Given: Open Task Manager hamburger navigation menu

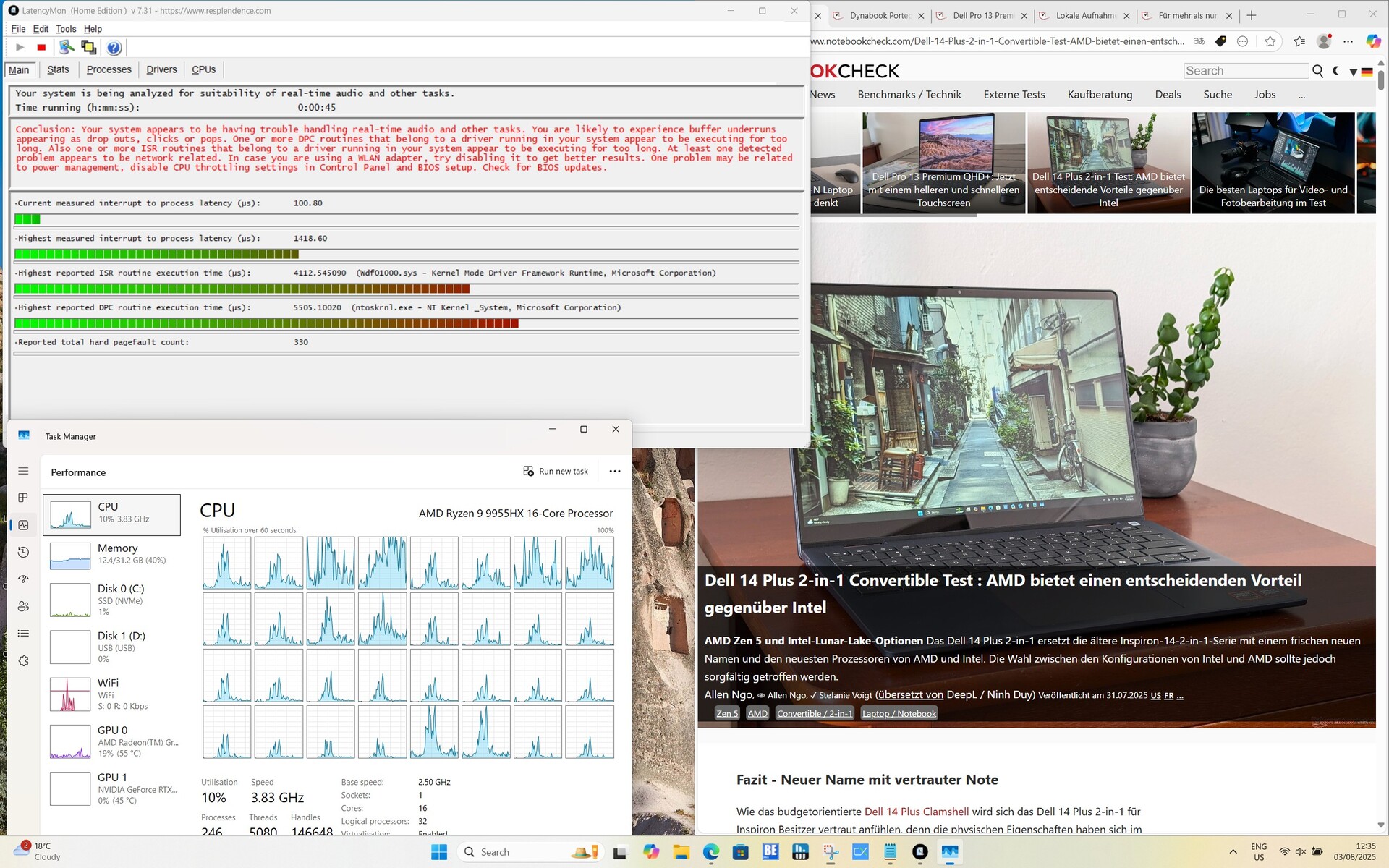Looking at the screenshot, I should [x=23, y=471].
